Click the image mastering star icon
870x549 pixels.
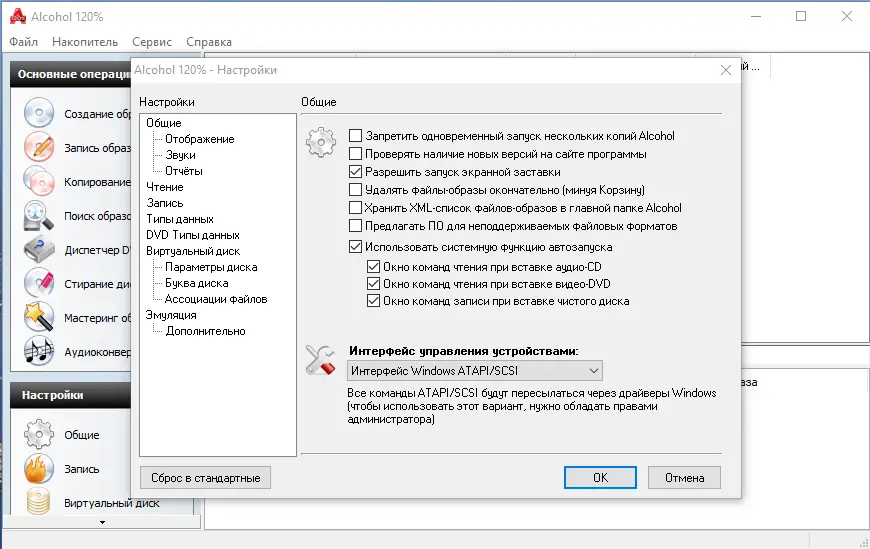(39, 317)
